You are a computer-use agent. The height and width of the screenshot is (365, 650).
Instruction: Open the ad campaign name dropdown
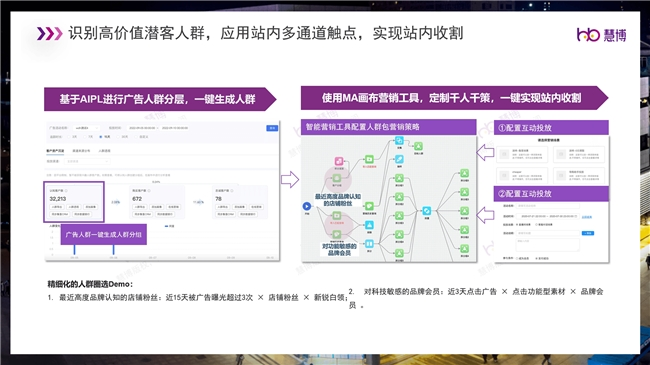86,128
